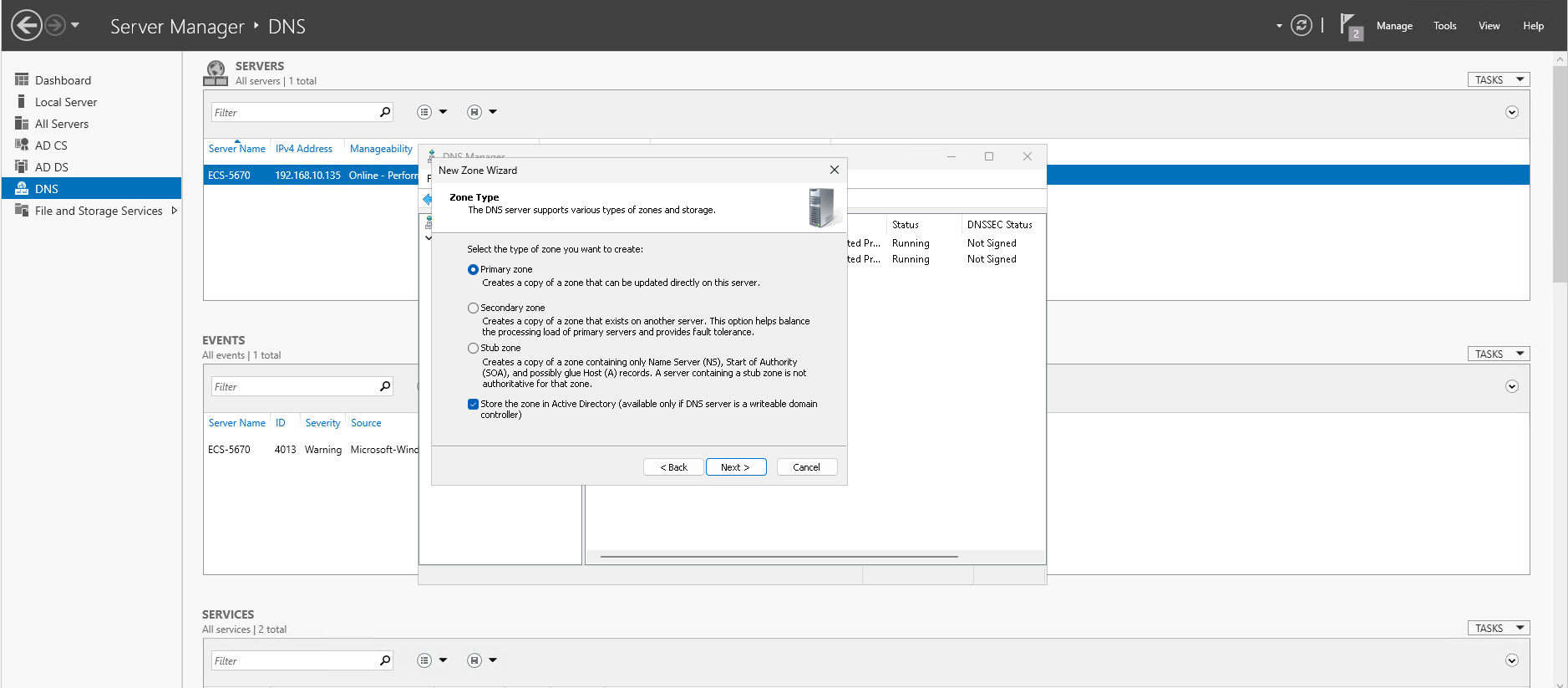This screenshot has height=688, width=1568.
Task: Click the list options icon in Servers toolbar
Action: [x=424, y=112]
